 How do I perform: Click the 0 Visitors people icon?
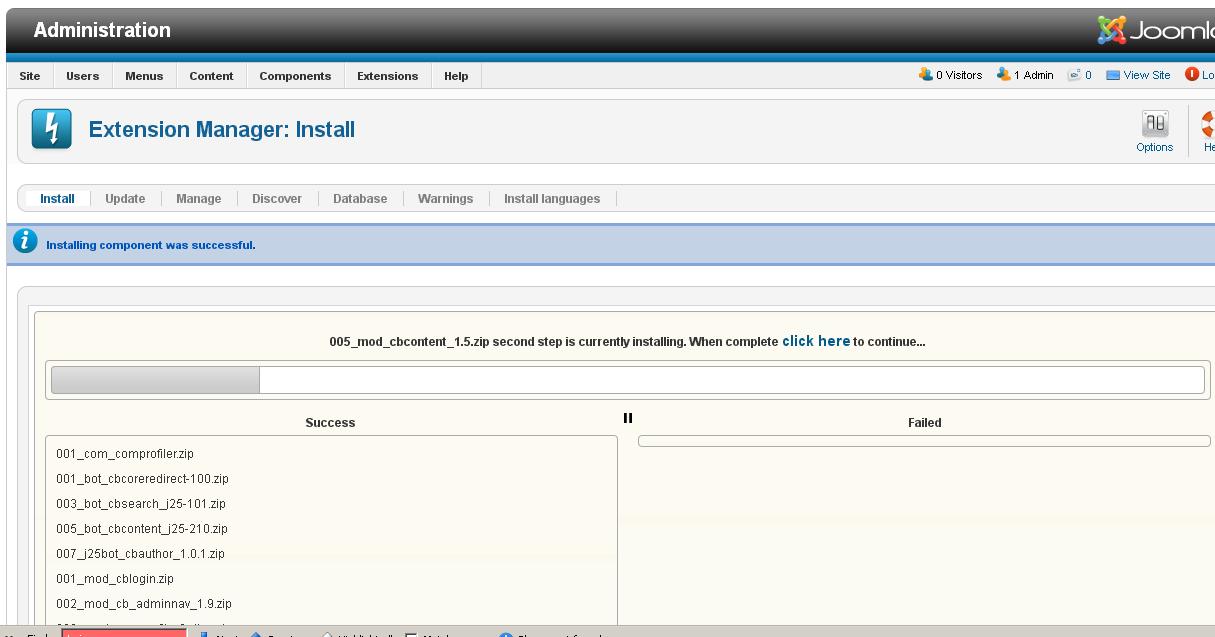(x=926, y=75)
